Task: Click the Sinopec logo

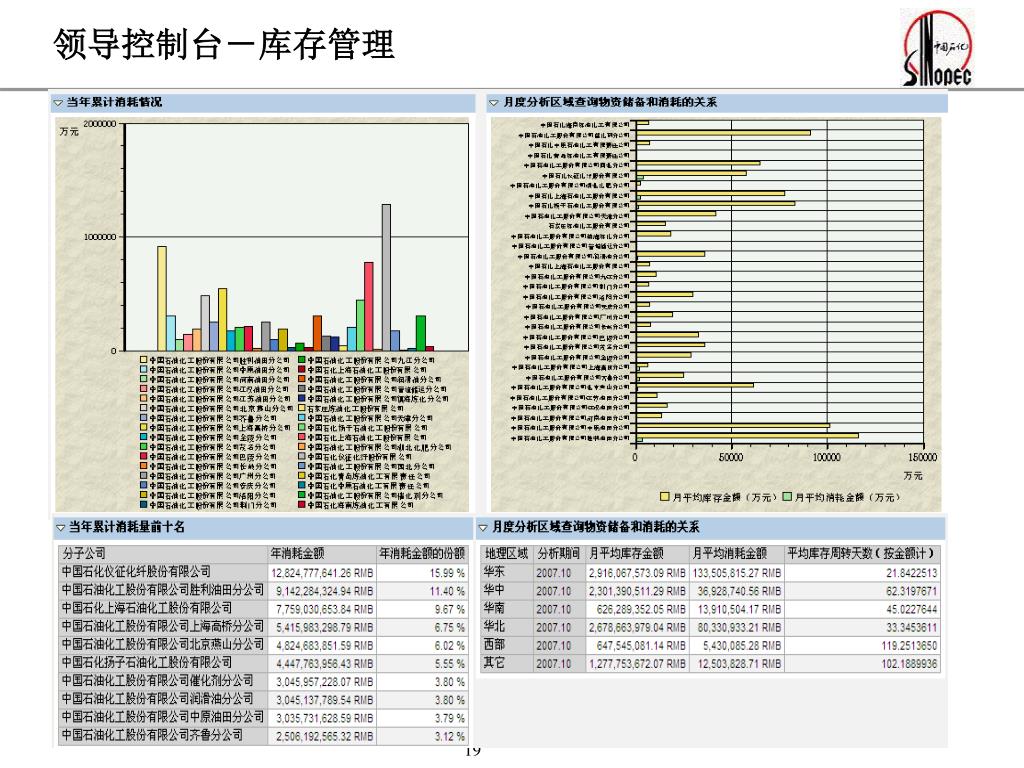Action: [938, 48]
